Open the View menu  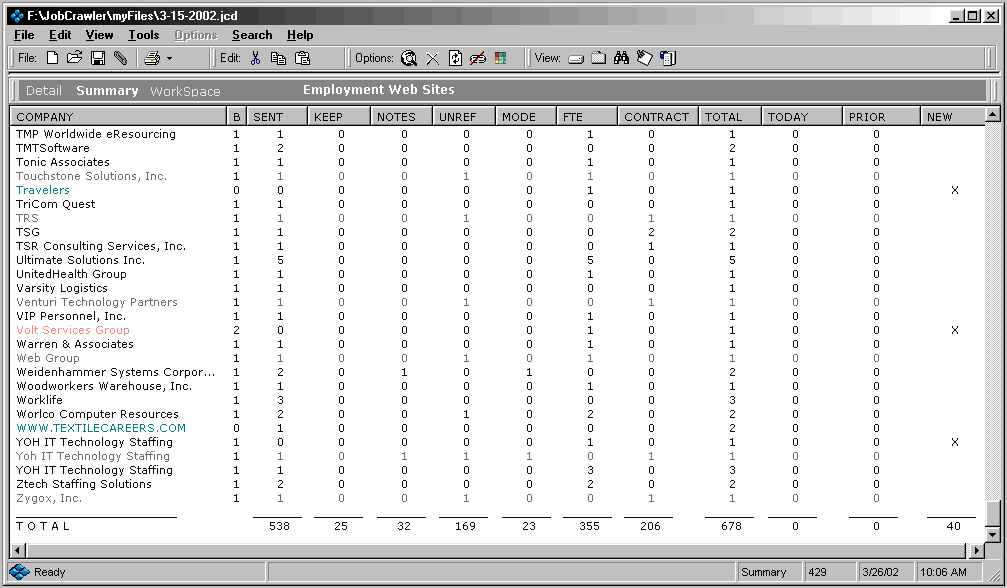pyautogui.click(x=100, y=35)
